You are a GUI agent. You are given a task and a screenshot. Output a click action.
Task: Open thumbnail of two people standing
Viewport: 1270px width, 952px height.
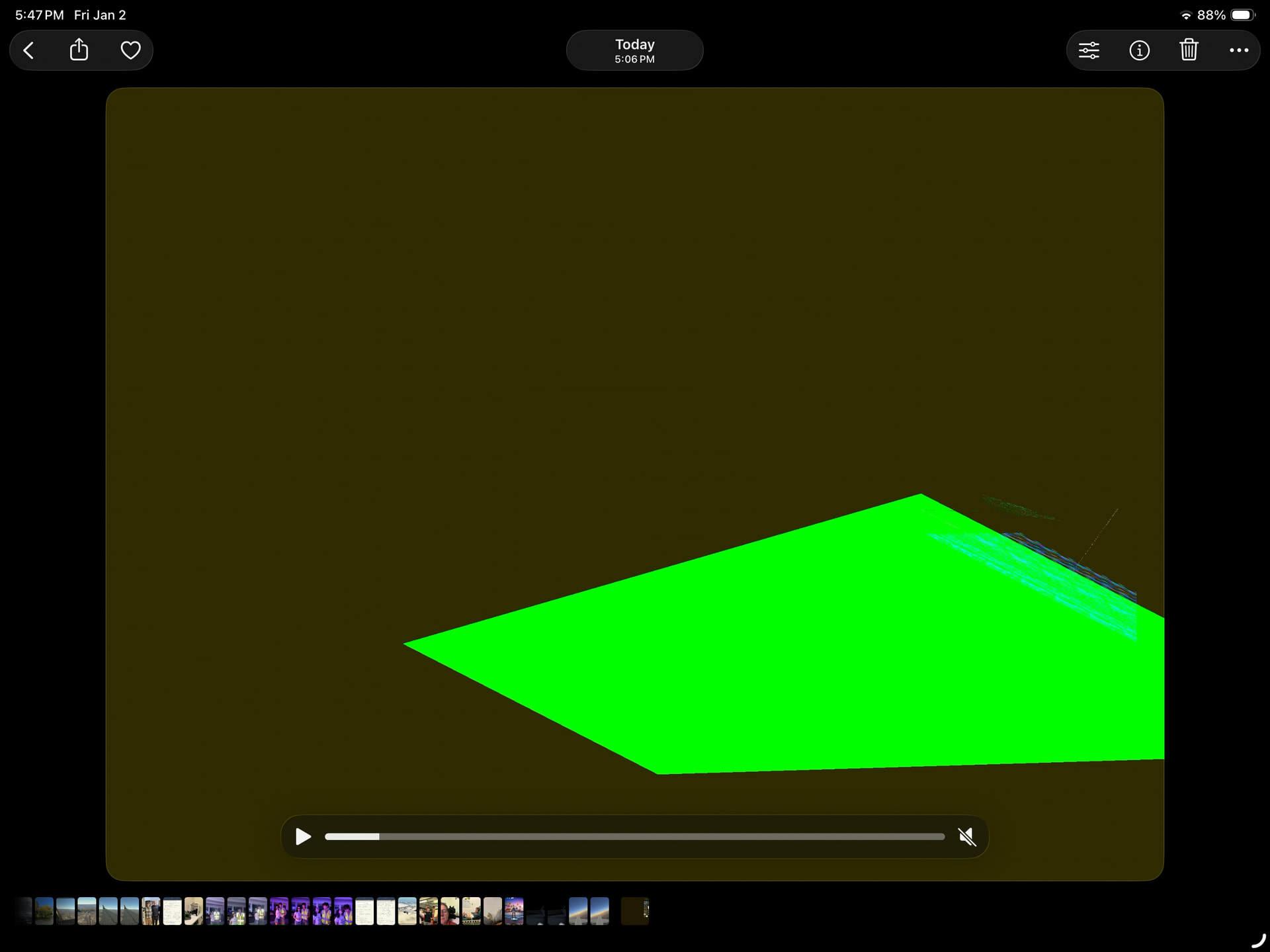click(151, 911)
